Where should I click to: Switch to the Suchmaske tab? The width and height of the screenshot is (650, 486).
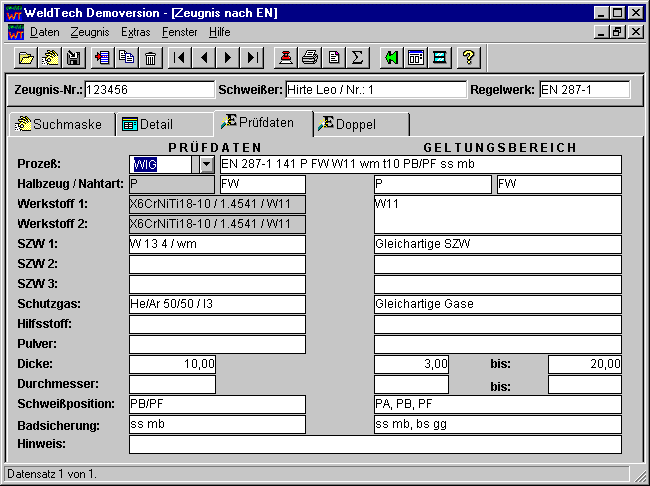pyautogui.click(x=58, y=124)
